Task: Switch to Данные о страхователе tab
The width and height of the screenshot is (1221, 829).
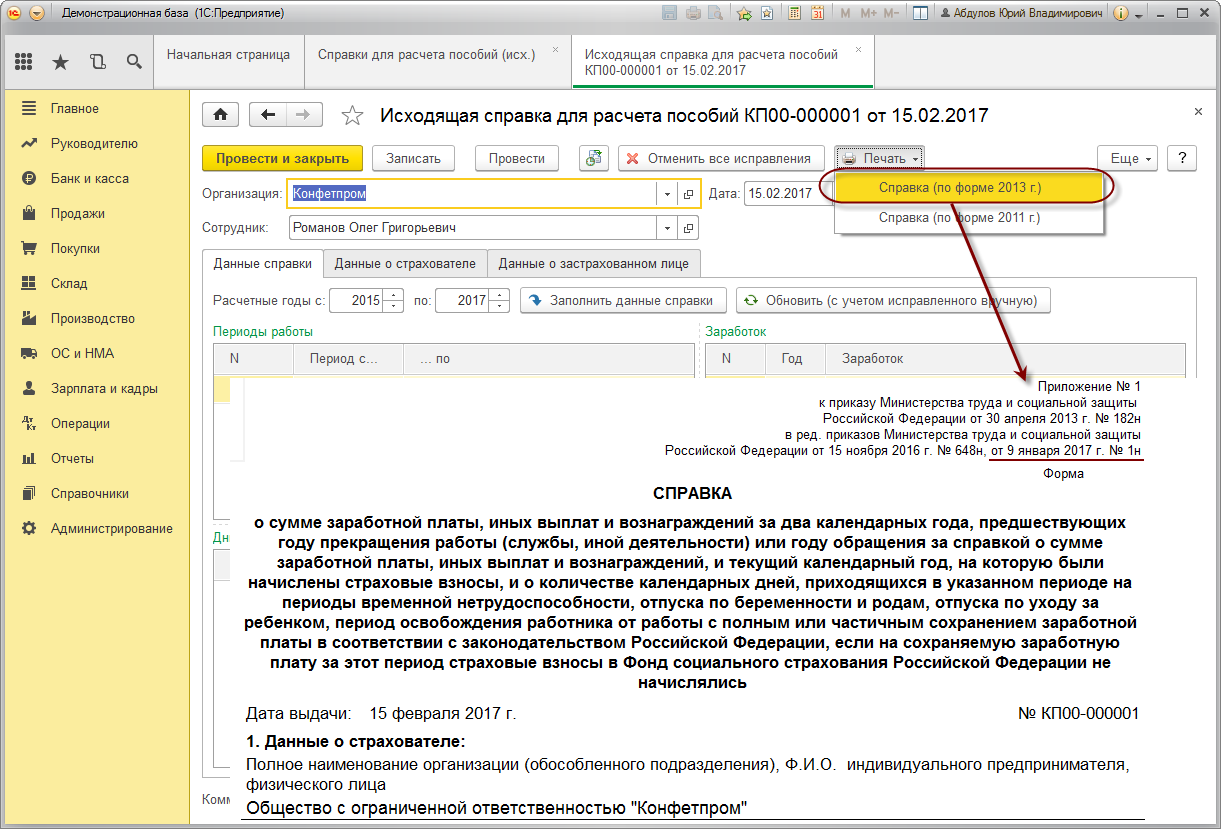Action: pyautogui.click(x=406, y=264)
